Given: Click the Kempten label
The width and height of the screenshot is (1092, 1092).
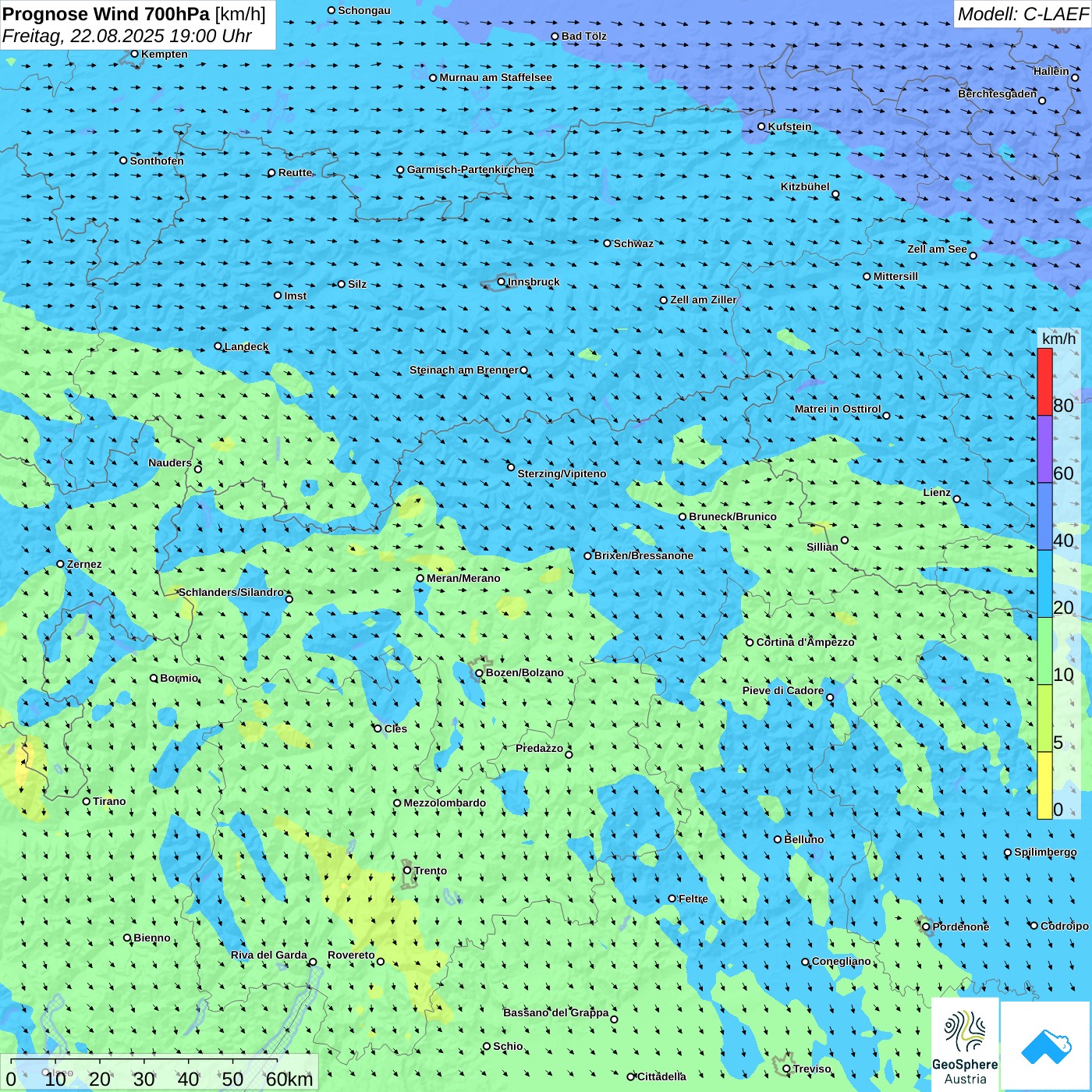Looking at the screenshot, I should point(165,54).
